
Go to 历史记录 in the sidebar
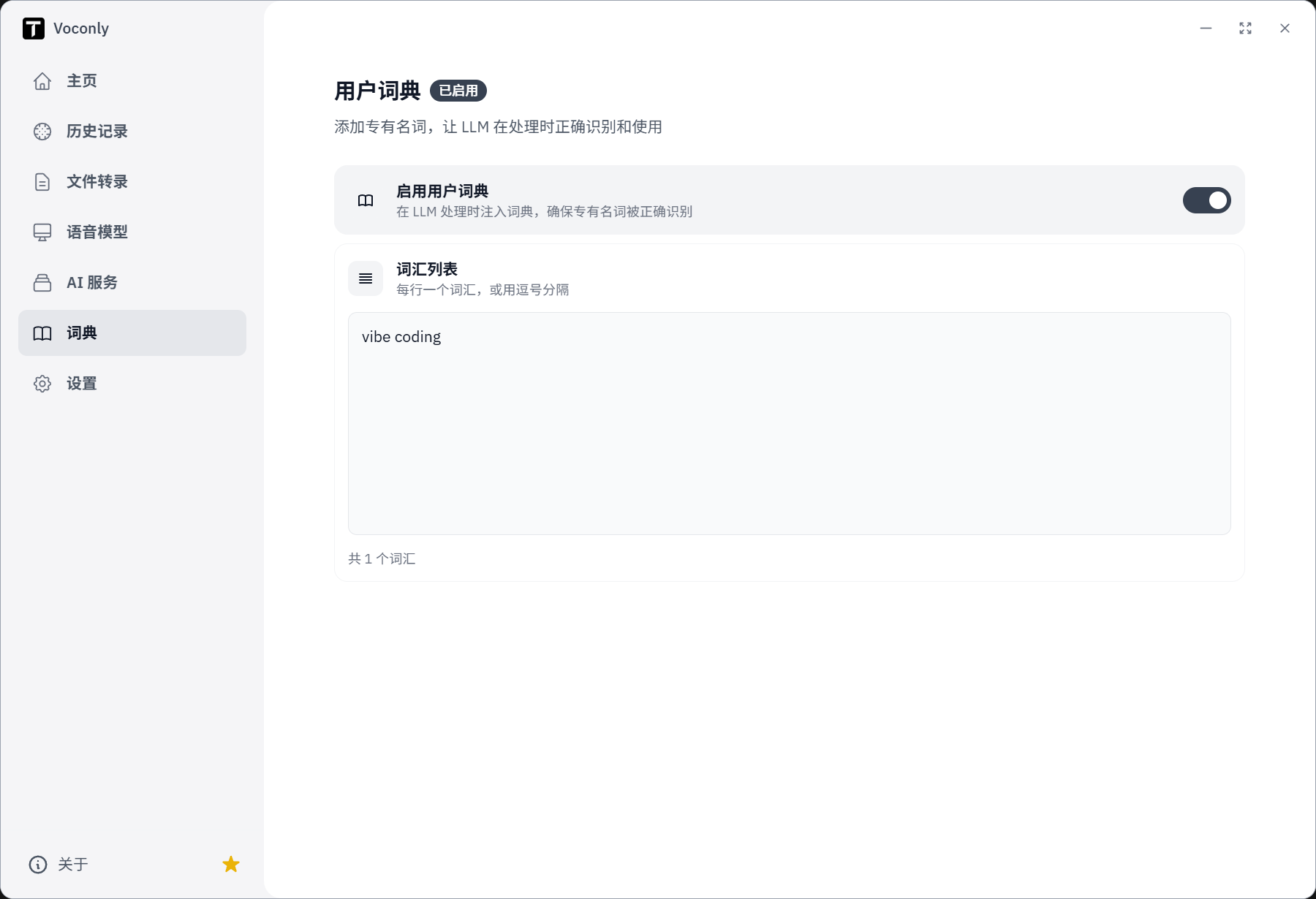[x=132, y=132]
